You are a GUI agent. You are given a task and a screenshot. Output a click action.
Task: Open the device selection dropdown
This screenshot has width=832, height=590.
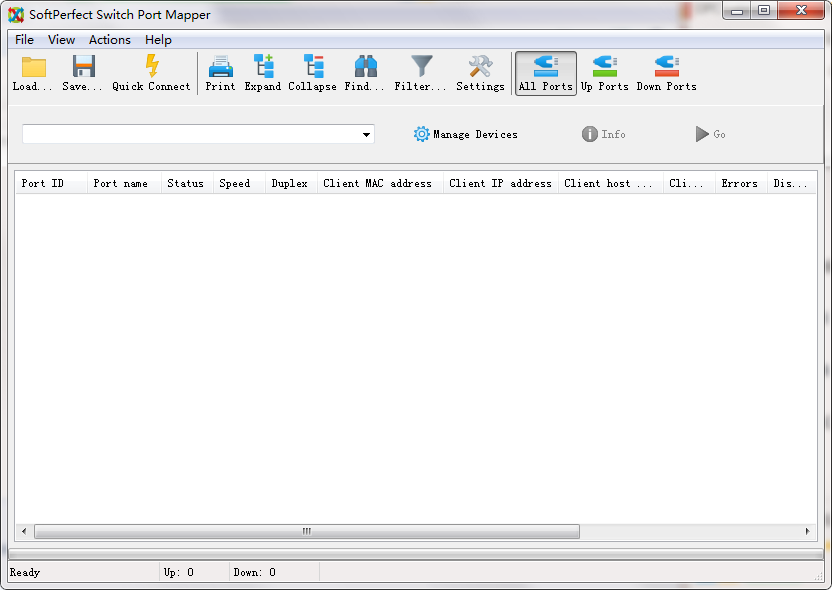pyautogui.click(x=366, y=134)
